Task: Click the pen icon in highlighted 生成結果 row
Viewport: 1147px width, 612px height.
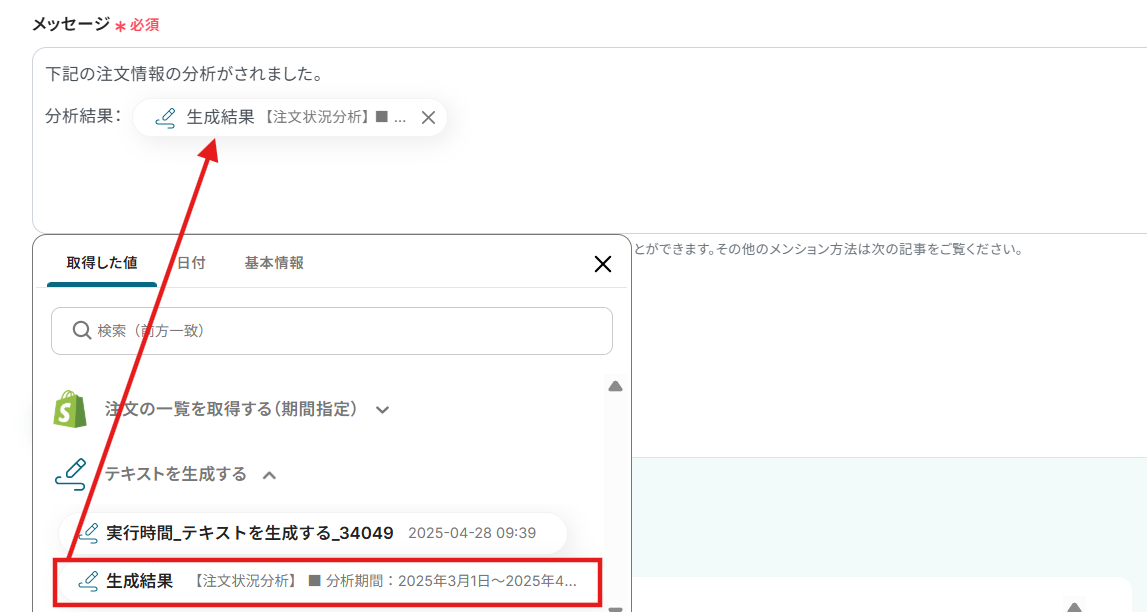Action: (x=89, y=581)
